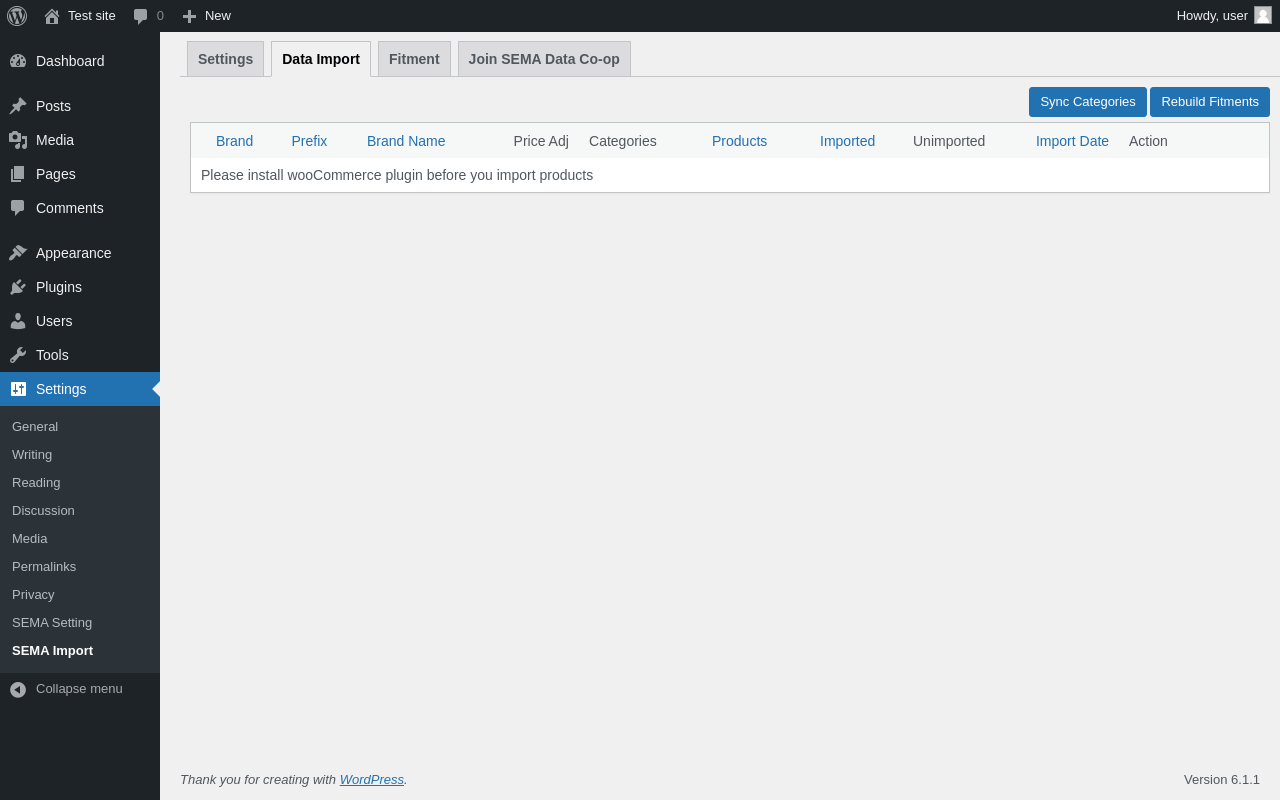The image size is (1280, 800).
Task: Click the WordPress logo icon
Action: (x=17, y=16)
